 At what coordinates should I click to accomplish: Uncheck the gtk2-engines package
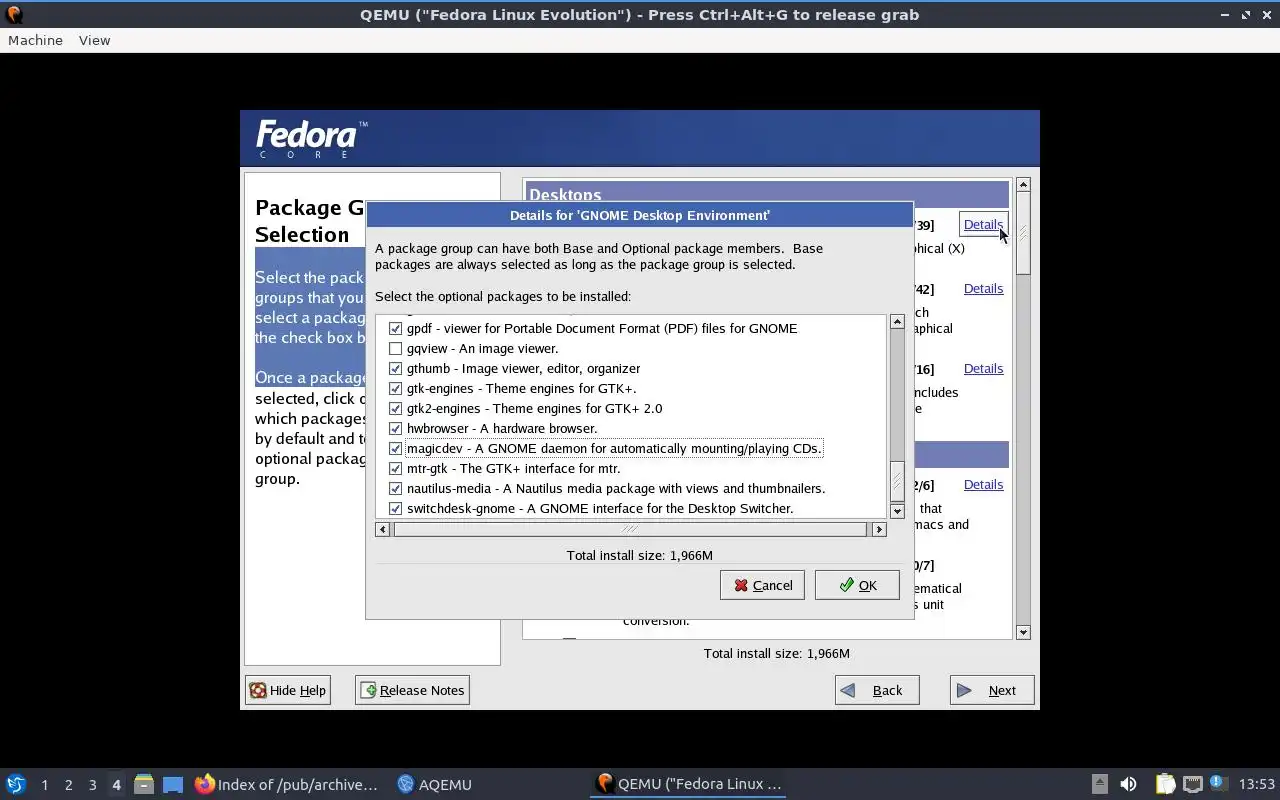pyautogui.click(x=395, y=408)
